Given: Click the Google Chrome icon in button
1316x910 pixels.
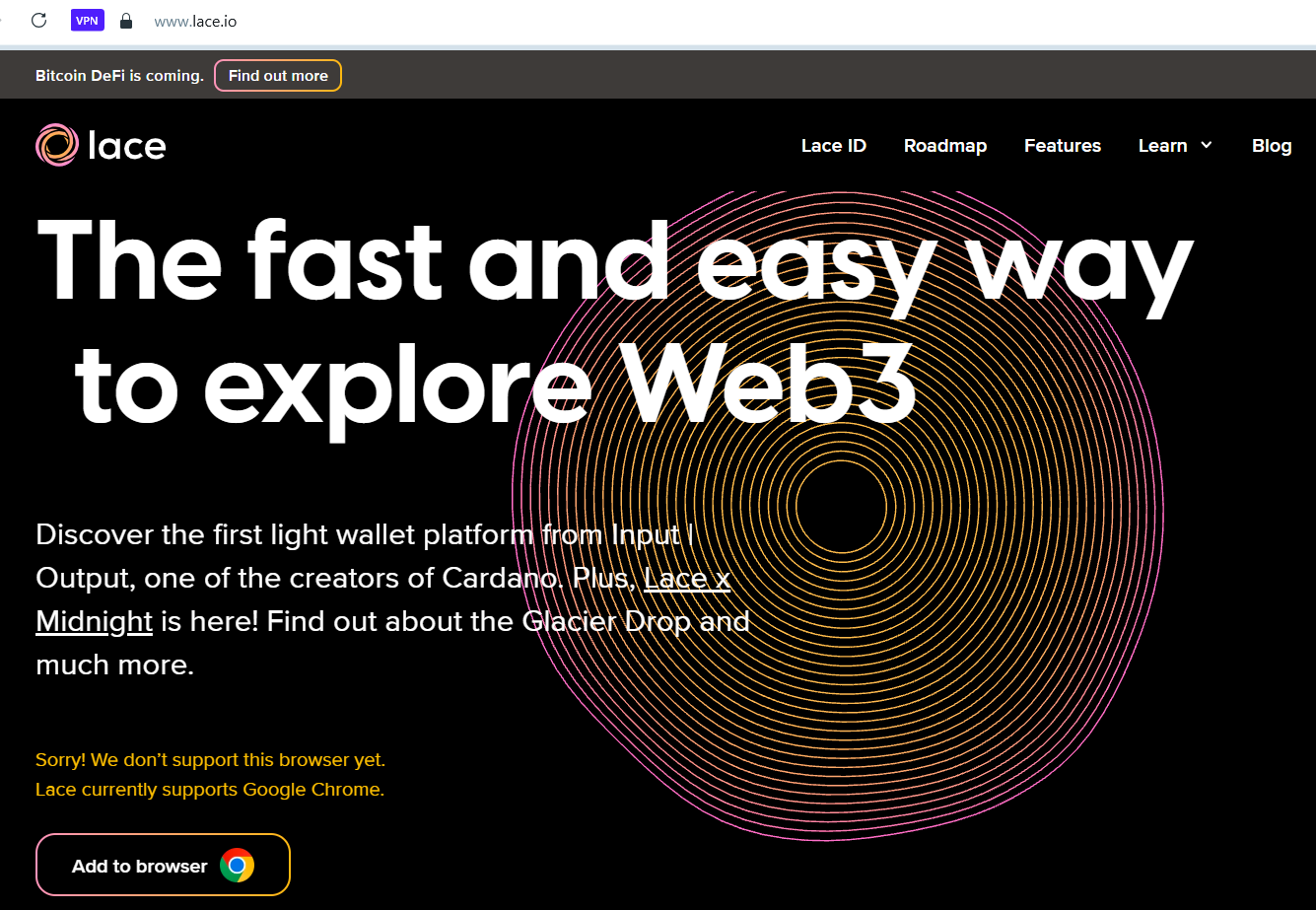Looking at the screenshot, I should (237, 866).
